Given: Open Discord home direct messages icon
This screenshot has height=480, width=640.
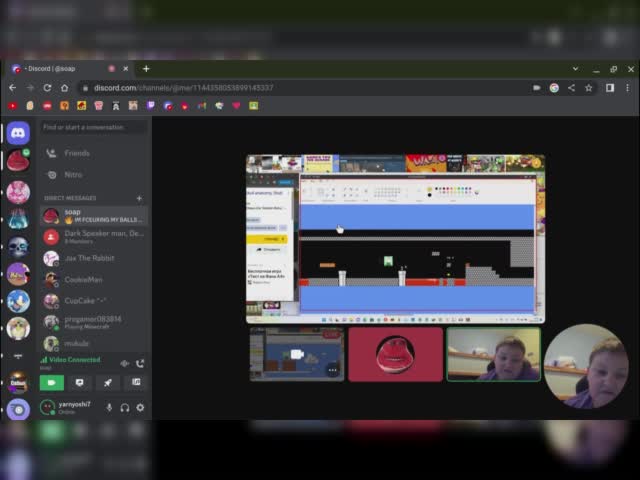Looking at the screenshot, I should click(18, 133).
